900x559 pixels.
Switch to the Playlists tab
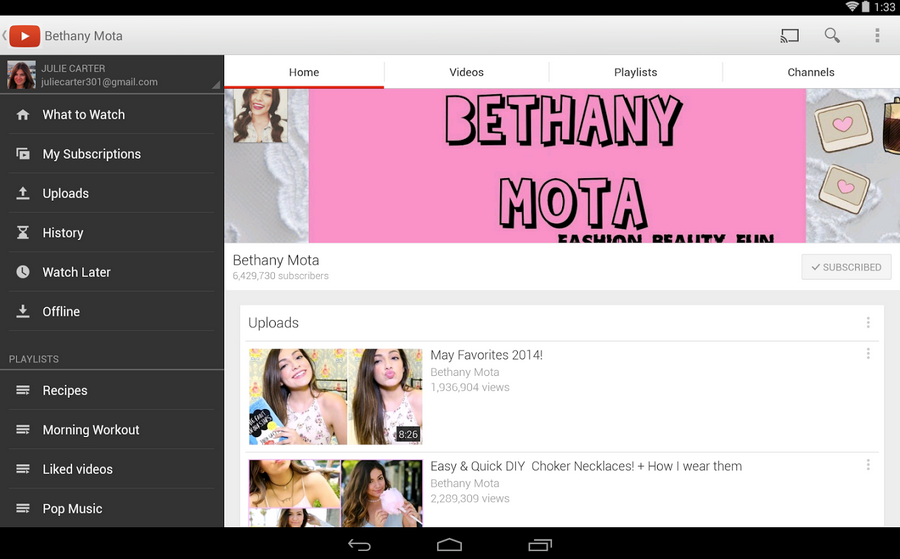coord(635,72)
